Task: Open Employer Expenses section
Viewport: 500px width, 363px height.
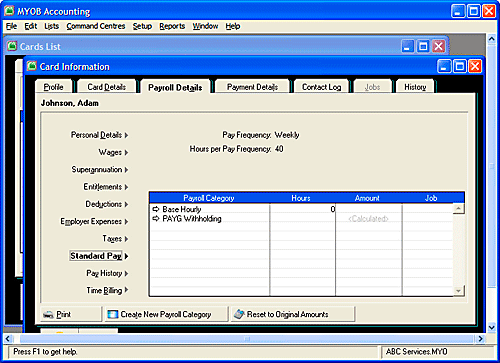Action: (x=94, y=221)
